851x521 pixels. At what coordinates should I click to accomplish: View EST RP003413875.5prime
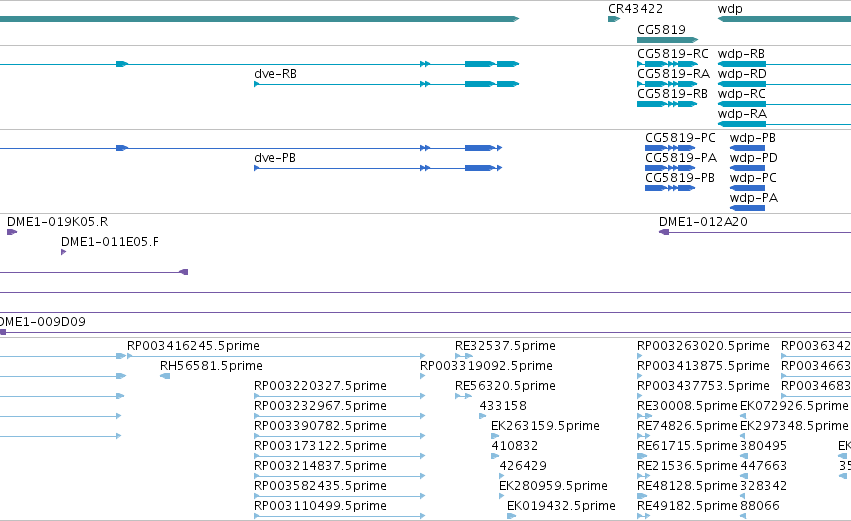click(x=703, y=366)
